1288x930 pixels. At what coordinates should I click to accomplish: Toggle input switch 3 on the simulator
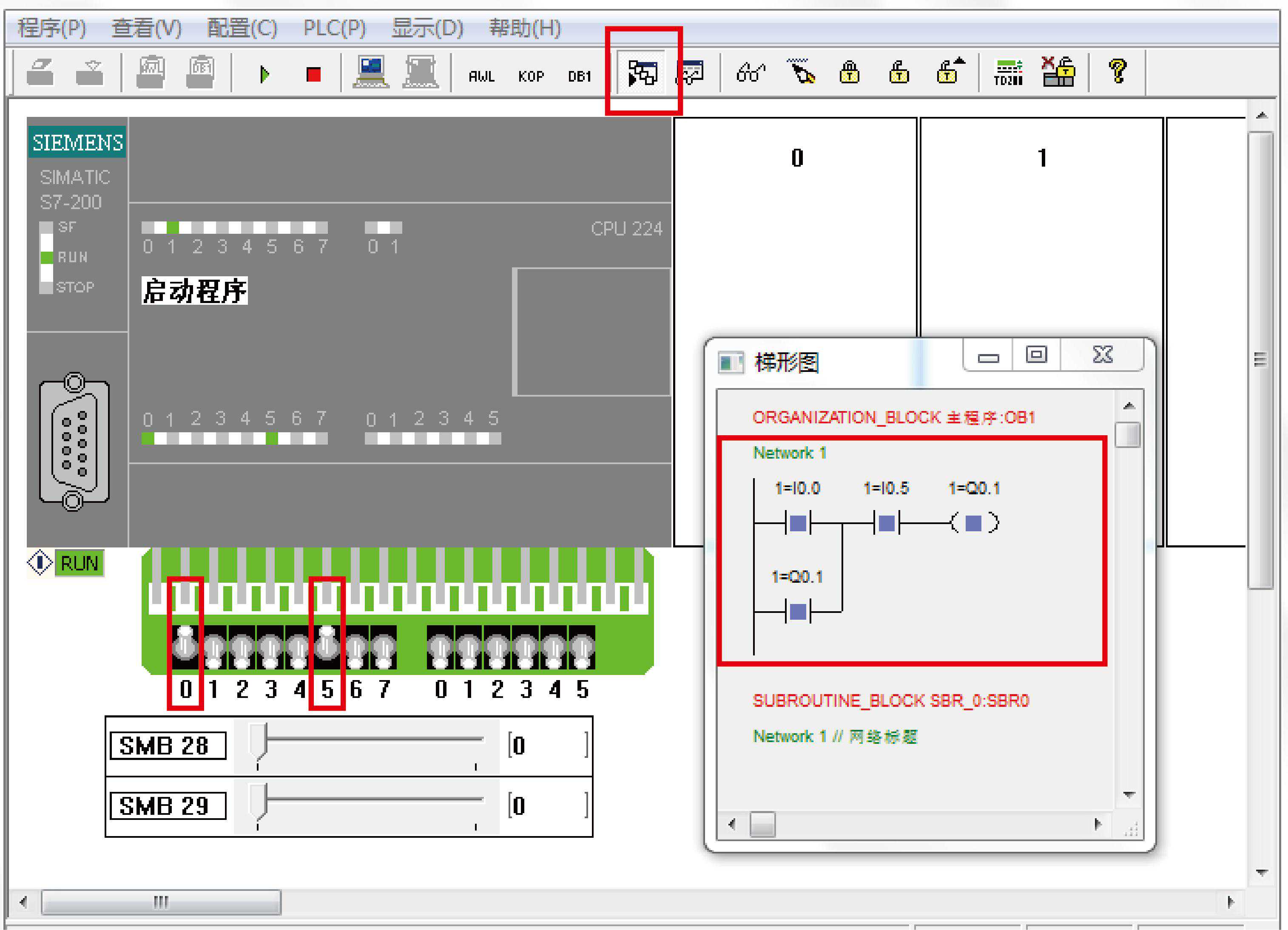pyautogui.click(x=270, y=648)
